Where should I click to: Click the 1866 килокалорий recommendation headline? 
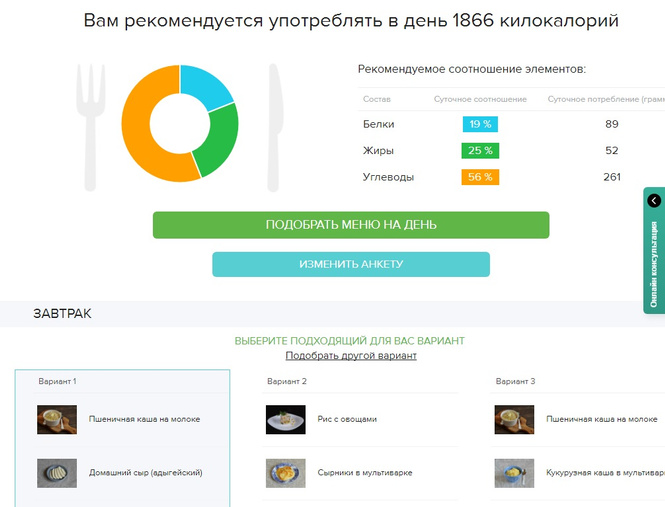(x=351, y=20)
